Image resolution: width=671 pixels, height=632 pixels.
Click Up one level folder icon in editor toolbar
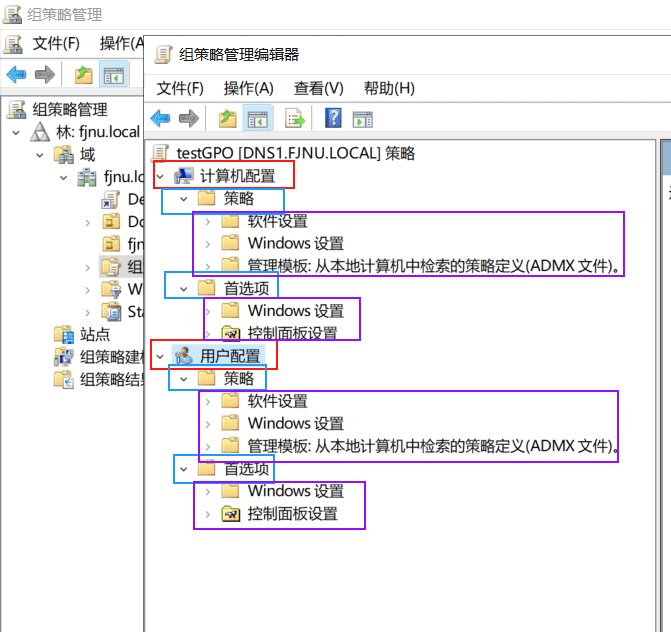coord(228,119)
